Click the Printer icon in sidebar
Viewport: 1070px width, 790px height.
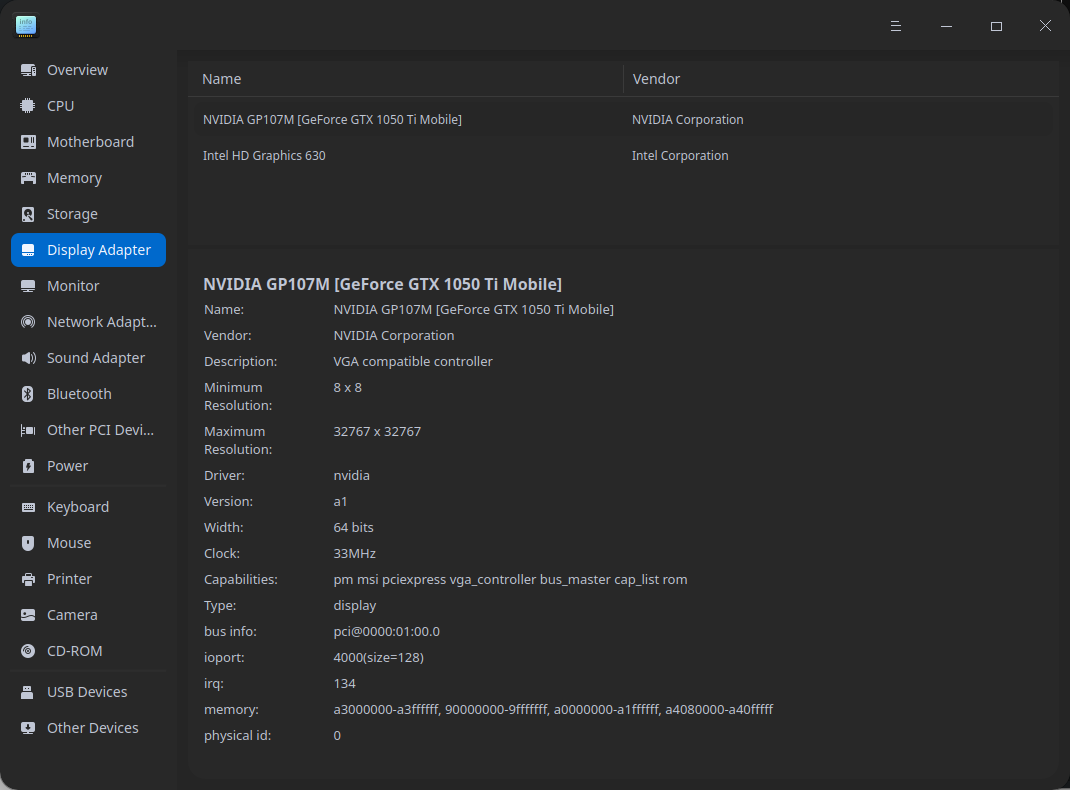tap(28, 579)
